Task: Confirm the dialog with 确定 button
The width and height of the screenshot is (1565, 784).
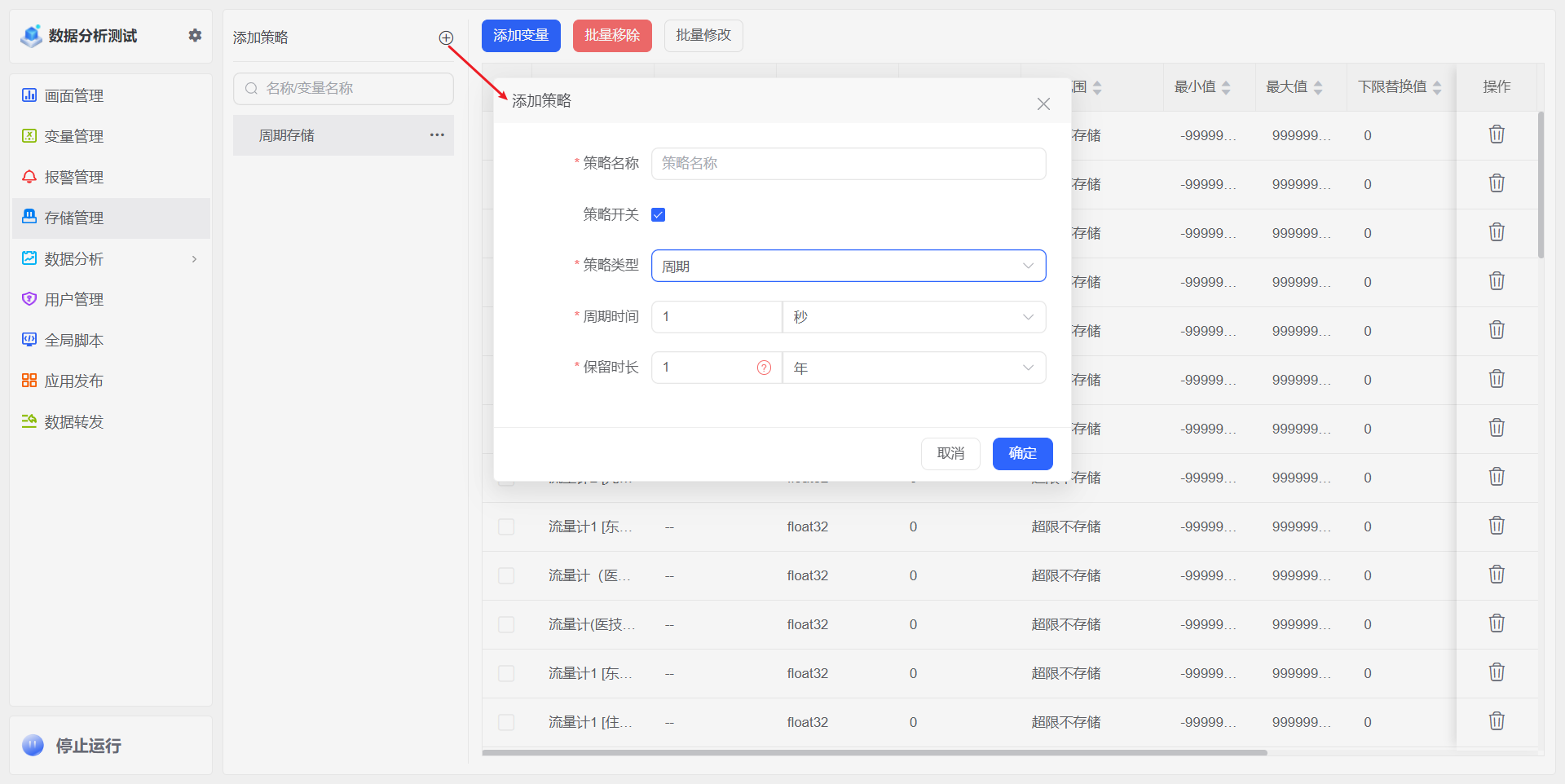Action: pos(1022,454)
